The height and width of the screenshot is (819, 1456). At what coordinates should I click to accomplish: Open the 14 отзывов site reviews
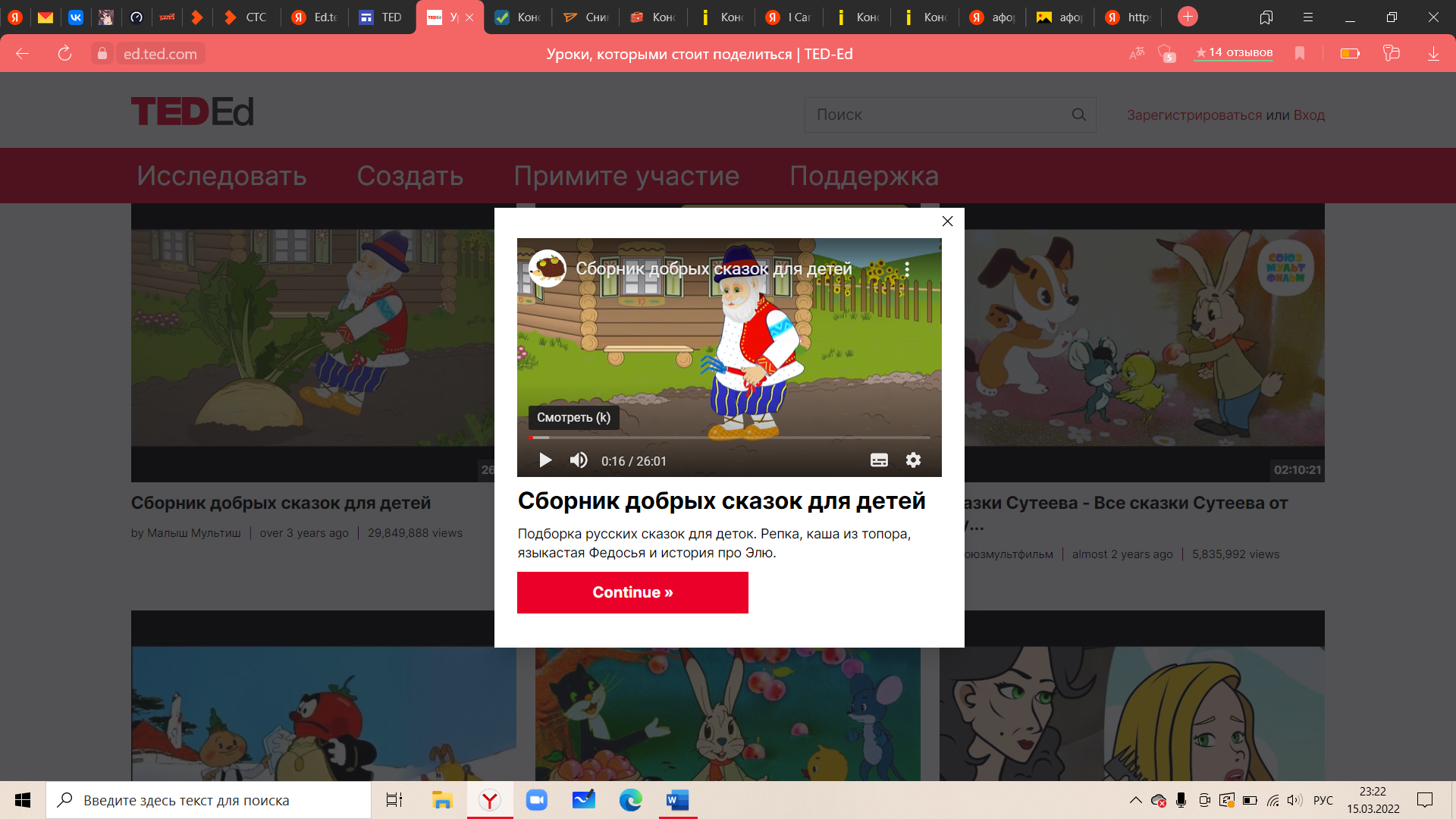click(x=1234, y=52)
